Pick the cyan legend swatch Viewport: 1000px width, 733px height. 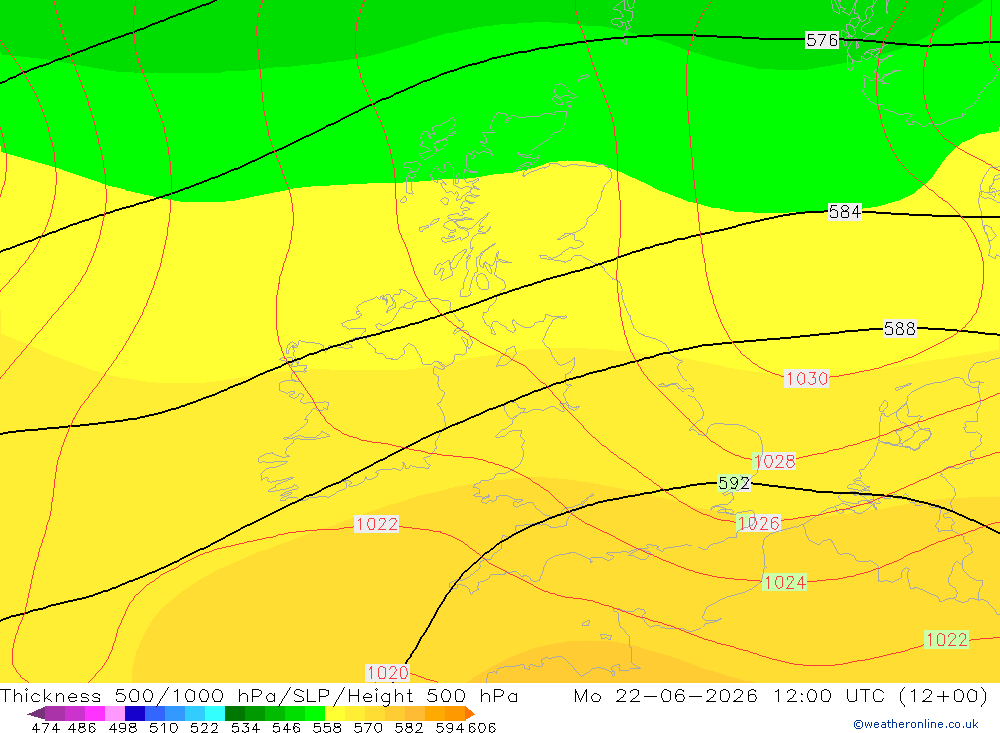pos(215,713)
